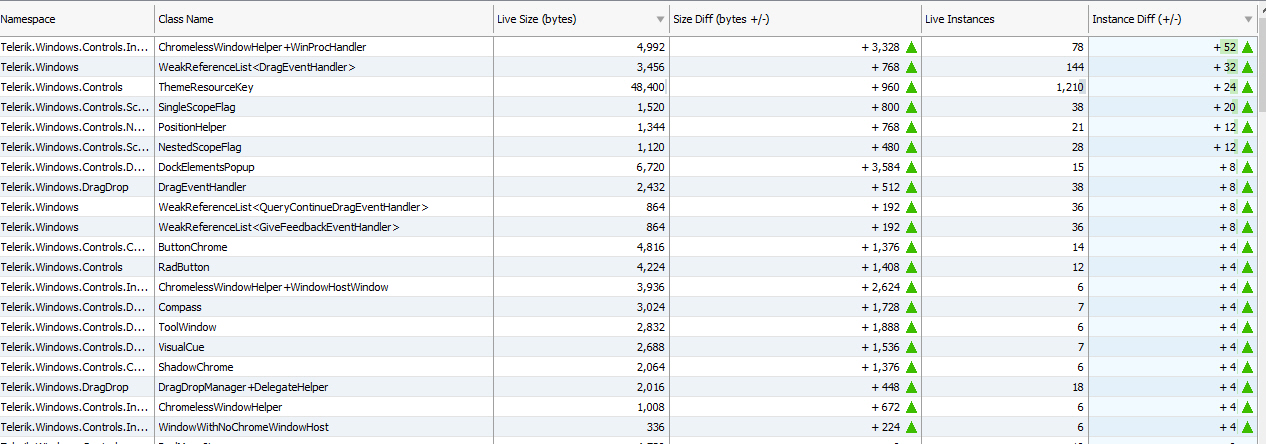Select the DockElementsPopup class row
Image resolution: width=1266 pixels, height=444 pixels.
coord(629,167)
